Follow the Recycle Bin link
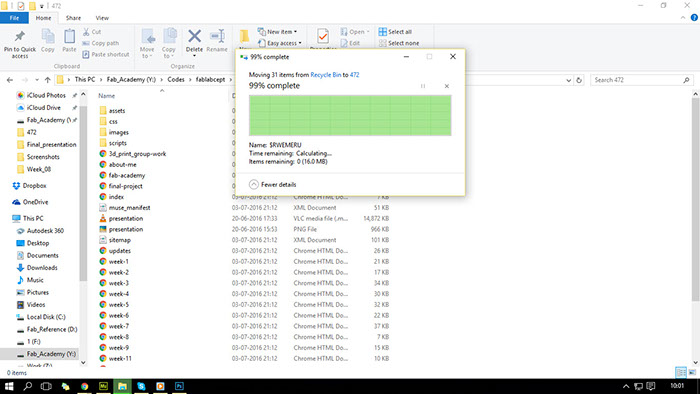Screen dimensions: 700x394 click(325, 75)
